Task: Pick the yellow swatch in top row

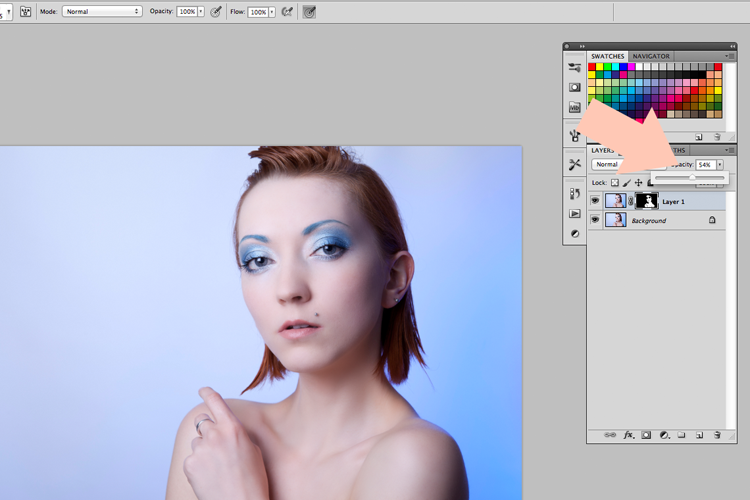Action: click(x=600, y=67)
